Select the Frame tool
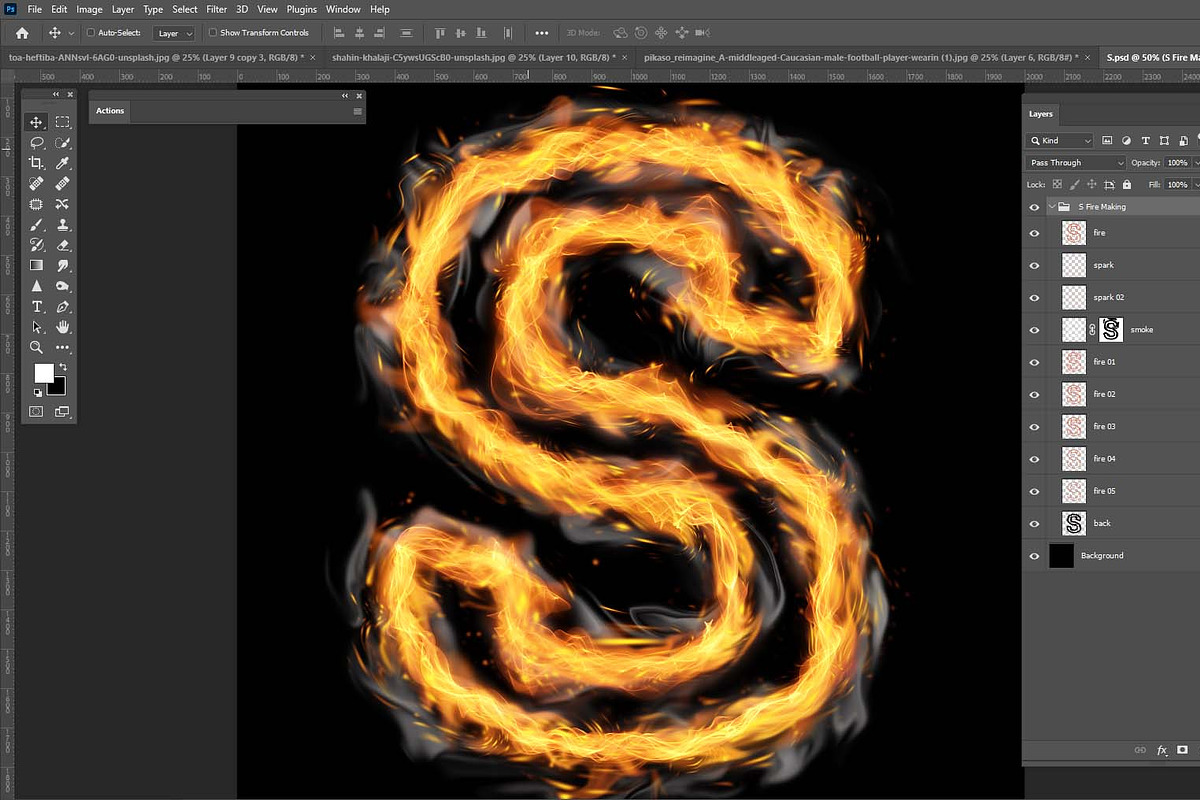The width and height of the screenshot is (1200, 800). click(x=36, y=204)
